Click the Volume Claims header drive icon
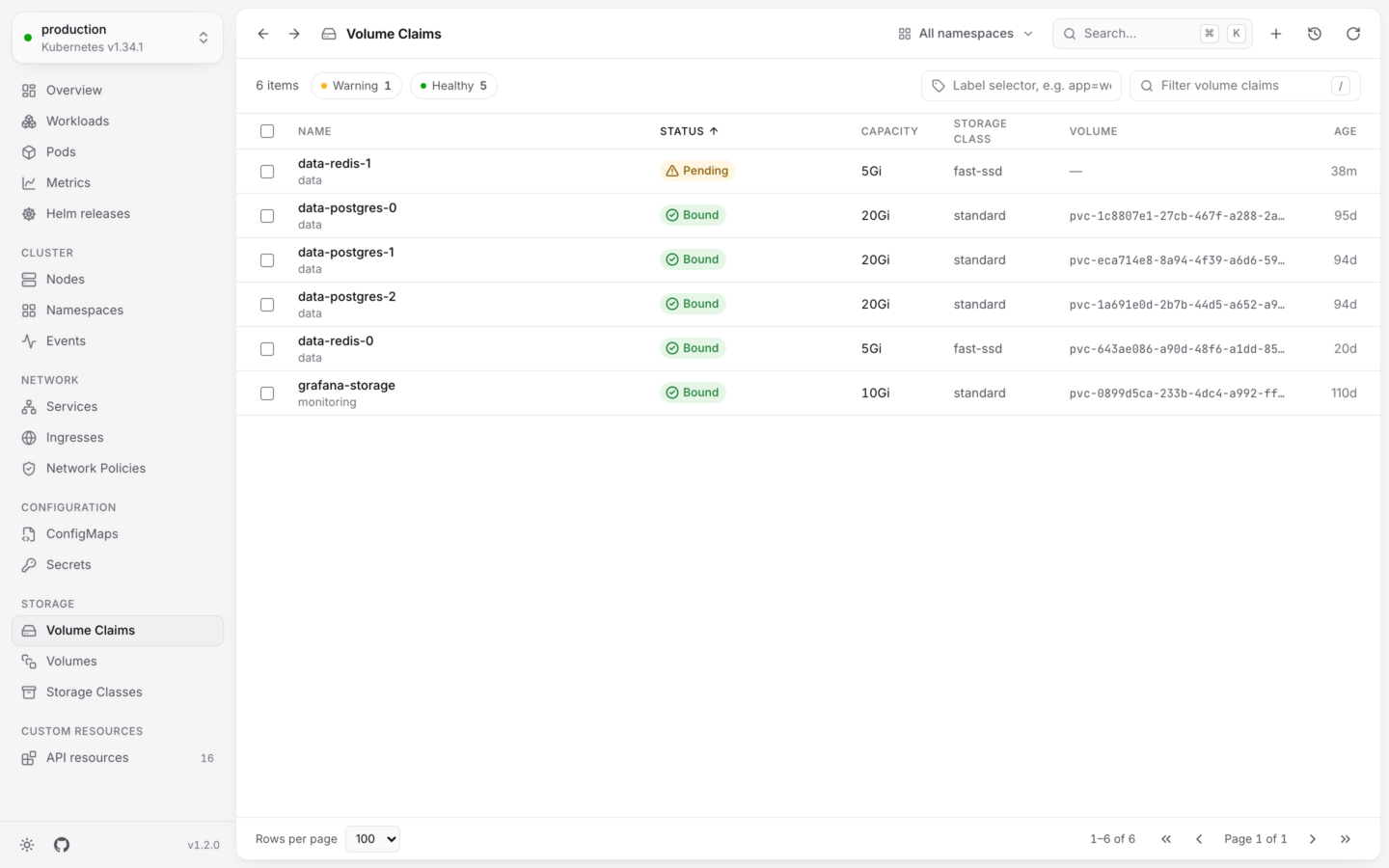The height and width of the screenshot is (868, 1389). [329, 34]
